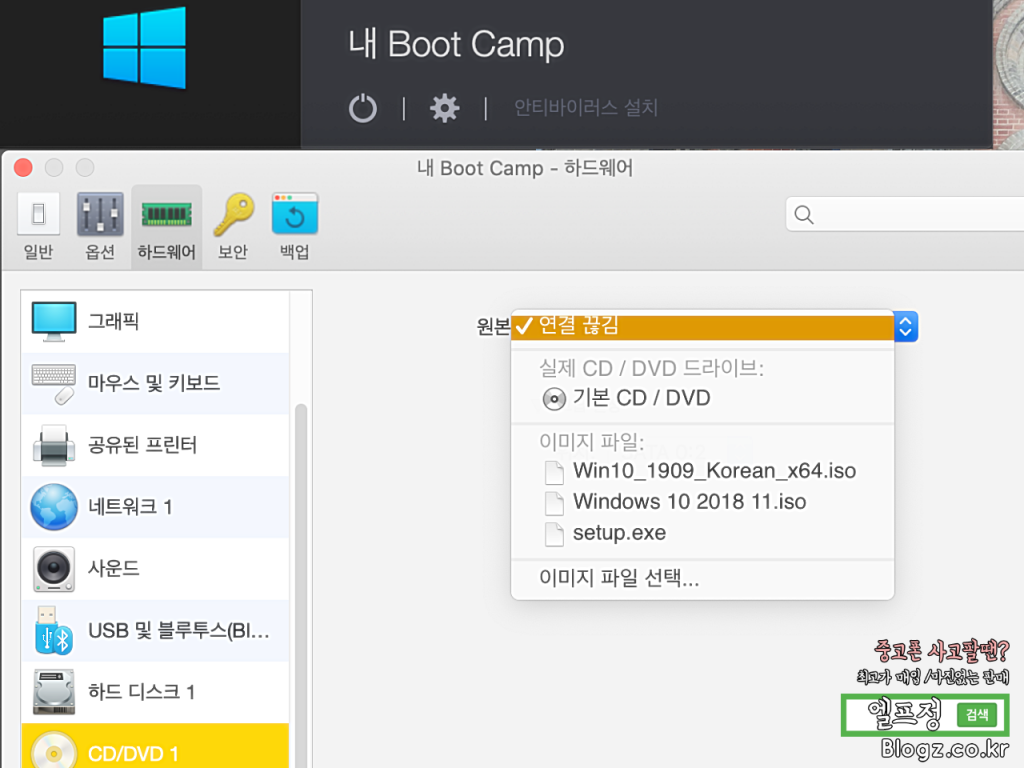Screen dimensions: 1024x768
Task: Click the speaker sound icon
Action: click(x=54, y=569)
